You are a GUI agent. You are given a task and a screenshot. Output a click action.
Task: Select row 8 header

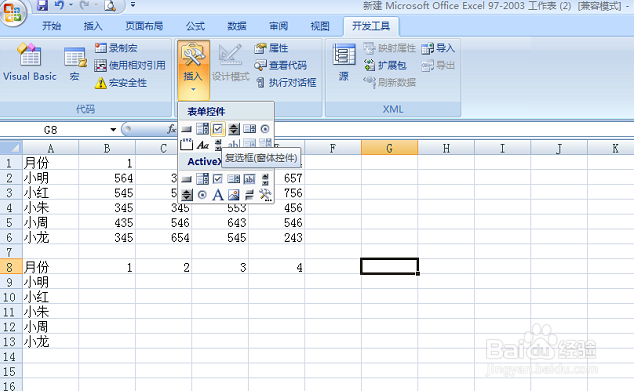point(11,267)
